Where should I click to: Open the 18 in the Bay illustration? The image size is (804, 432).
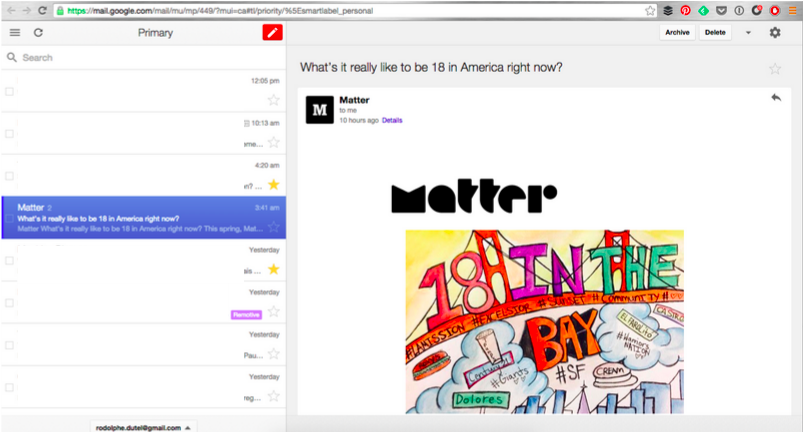(545, 322)
